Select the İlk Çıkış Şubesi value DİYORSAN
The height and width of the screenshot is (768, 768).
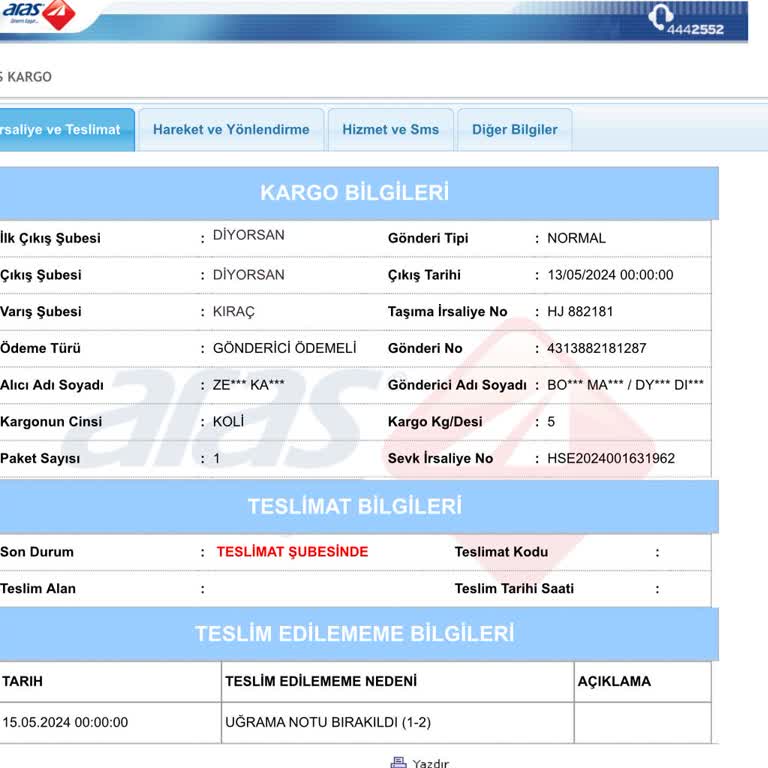point(248,235)
